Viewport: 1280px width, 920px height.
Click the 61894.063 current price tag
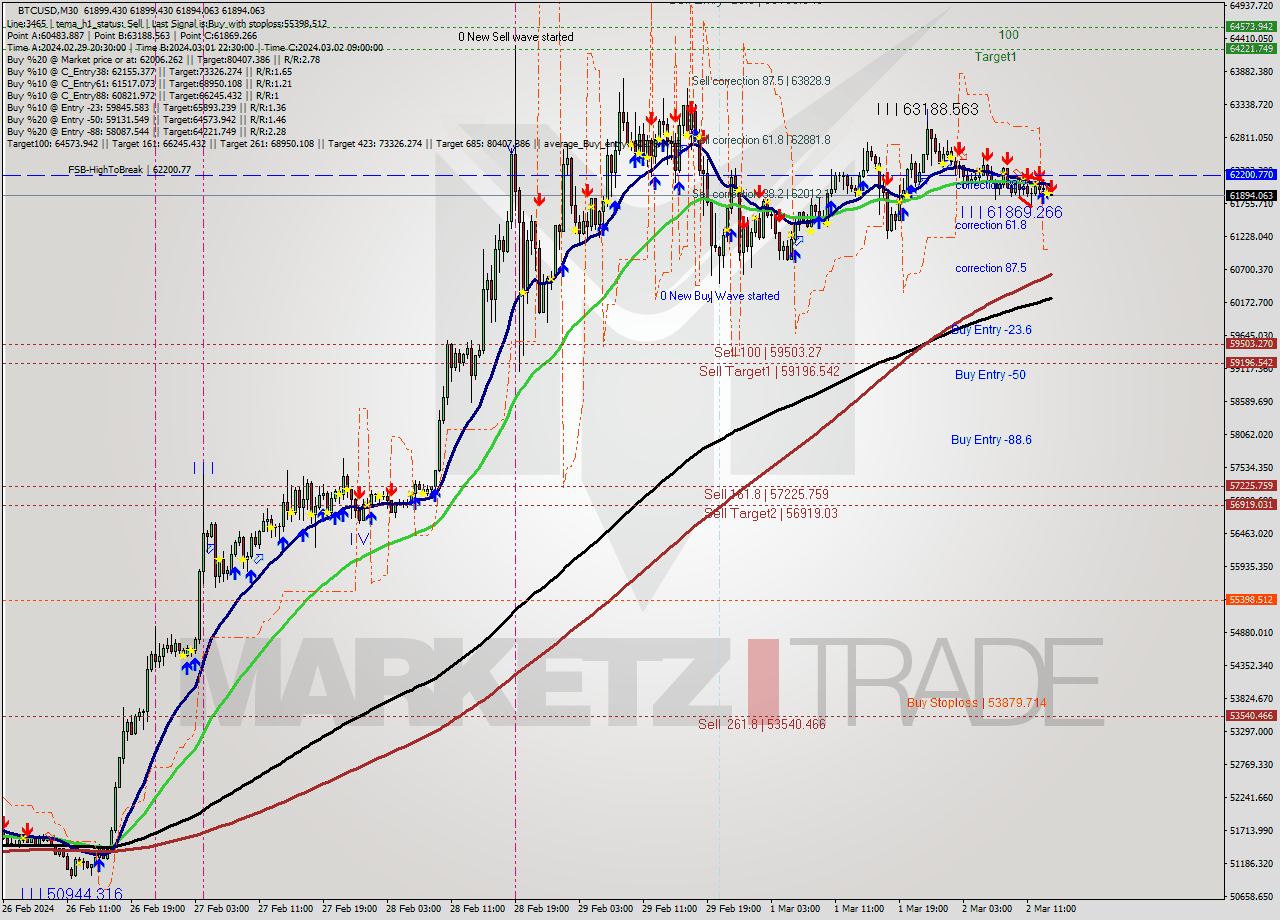tap(1251, 196)
